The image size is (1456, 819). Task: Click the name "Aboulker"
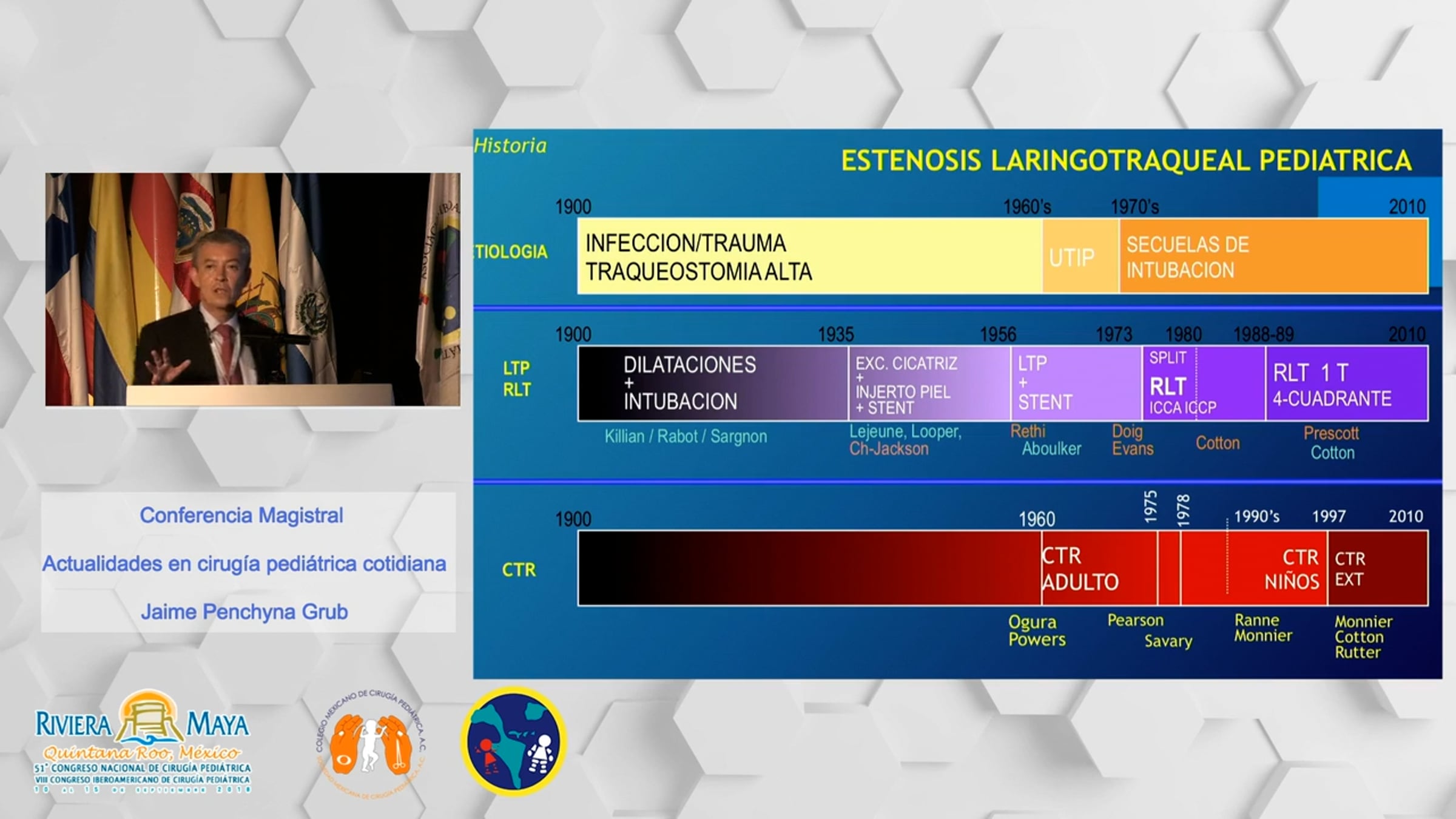[x=1051, y=449]
